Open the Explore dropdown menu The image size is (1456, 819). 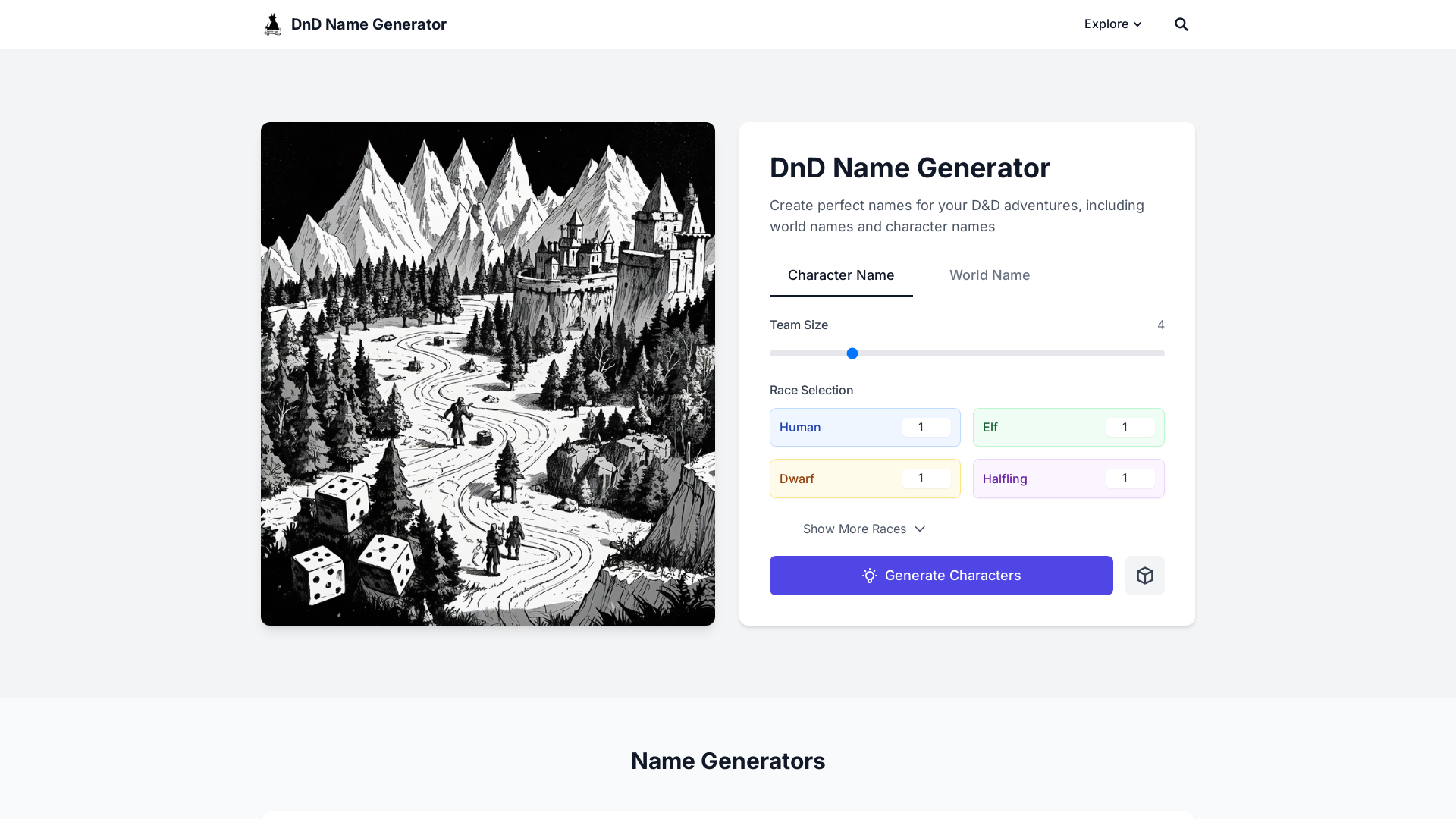pos(1112,24)
